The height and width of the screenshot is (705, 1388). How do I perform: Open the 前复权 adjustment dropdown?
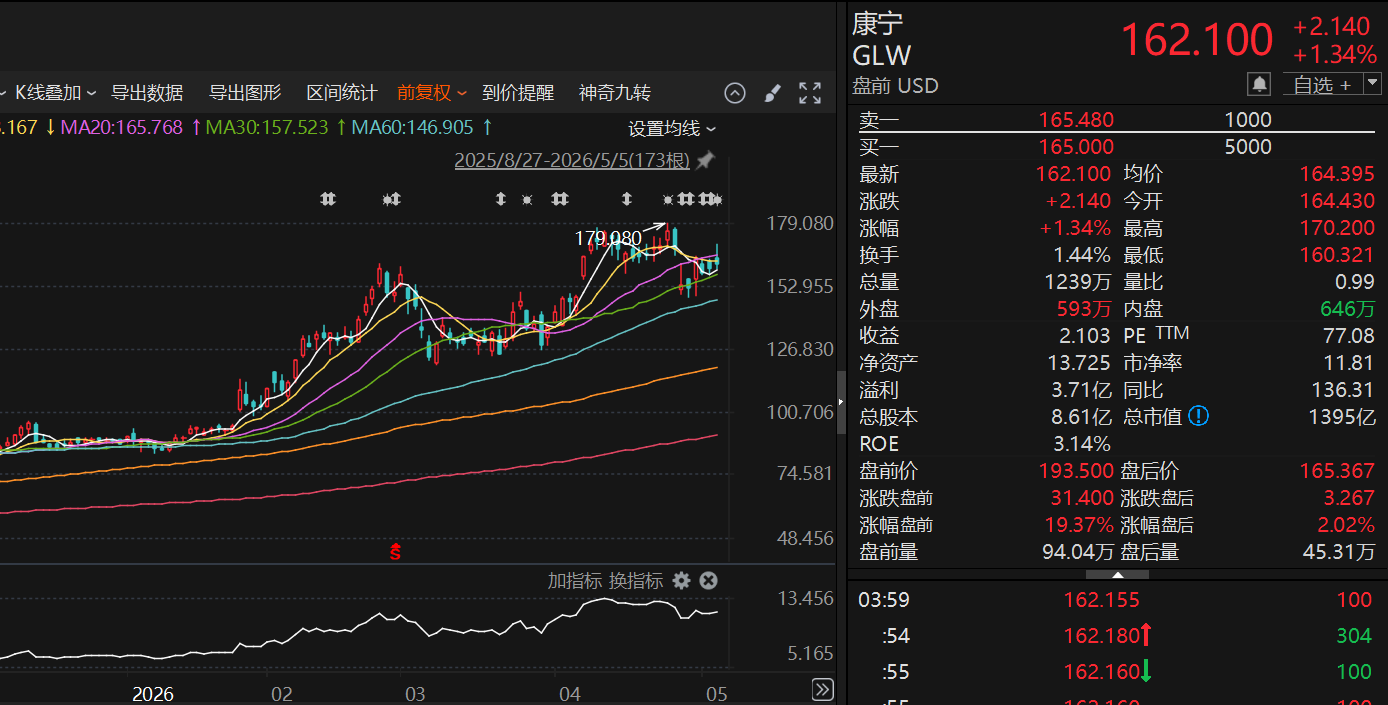(432, 93)
